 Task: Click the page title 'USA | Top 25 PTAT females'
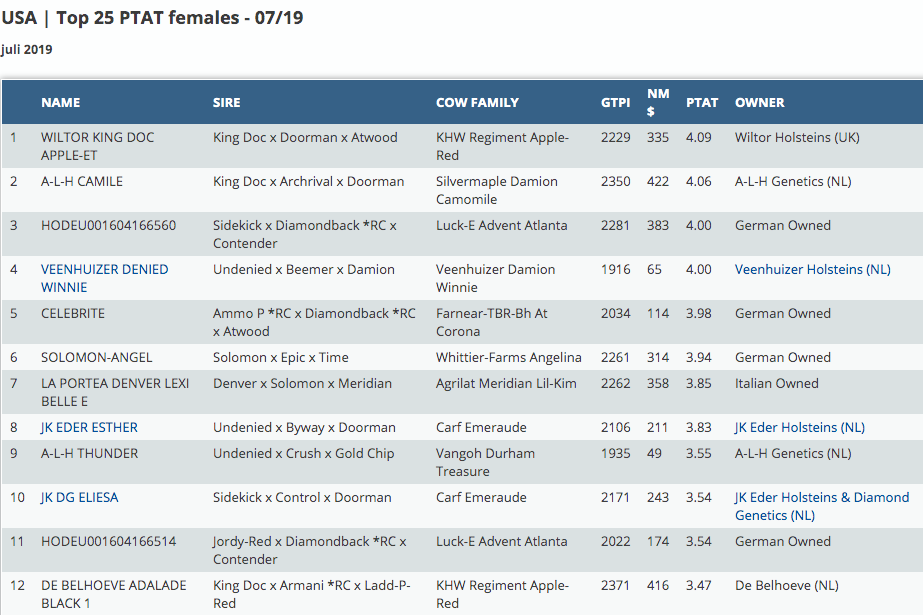152,18
